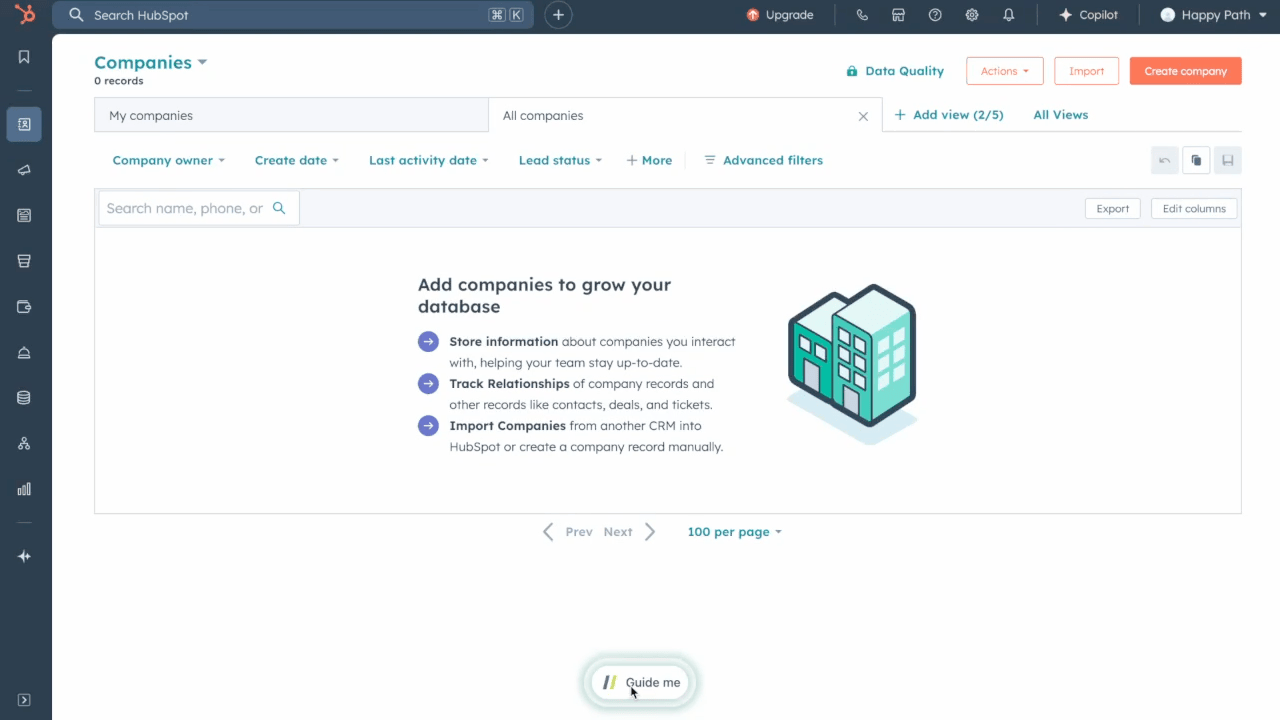Open the wallet icon in sidebar
This screenshot has width=1280, height=720.
(x=24, y=307)
